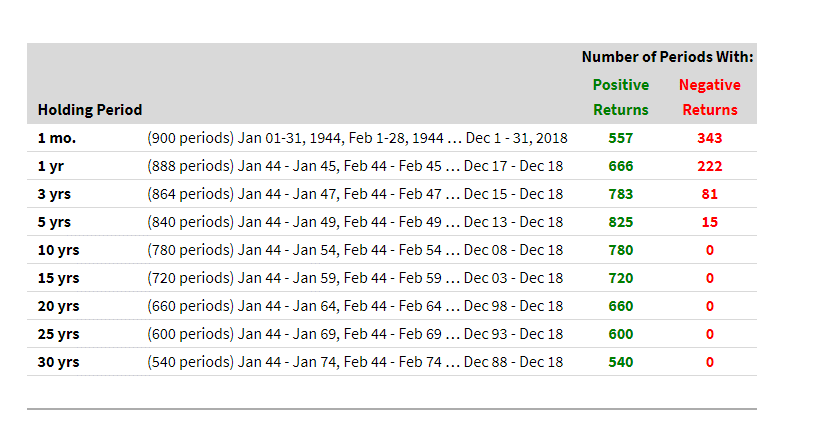The image size is (814, 435).
Task: Click the negative returns value 81
Action: (x=710, y=194)
